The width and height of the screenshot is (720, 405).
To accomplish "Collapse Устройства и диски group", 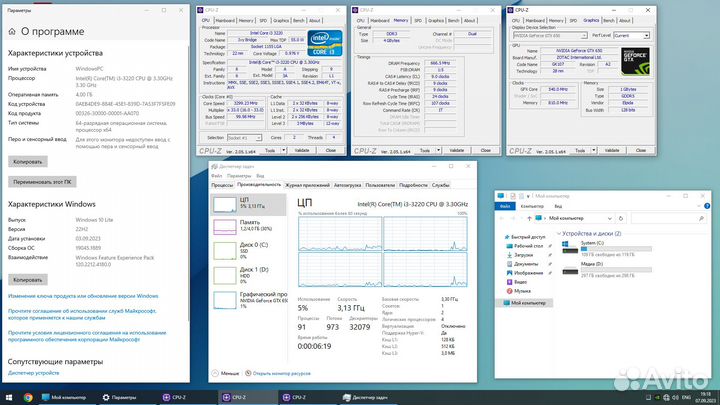I will pos(559,234).
